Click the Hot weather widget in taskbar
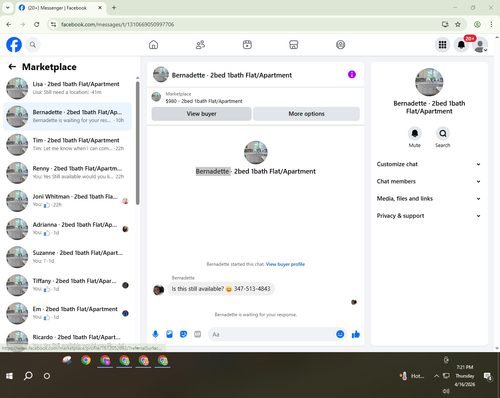500x398 pixels. 412,376
